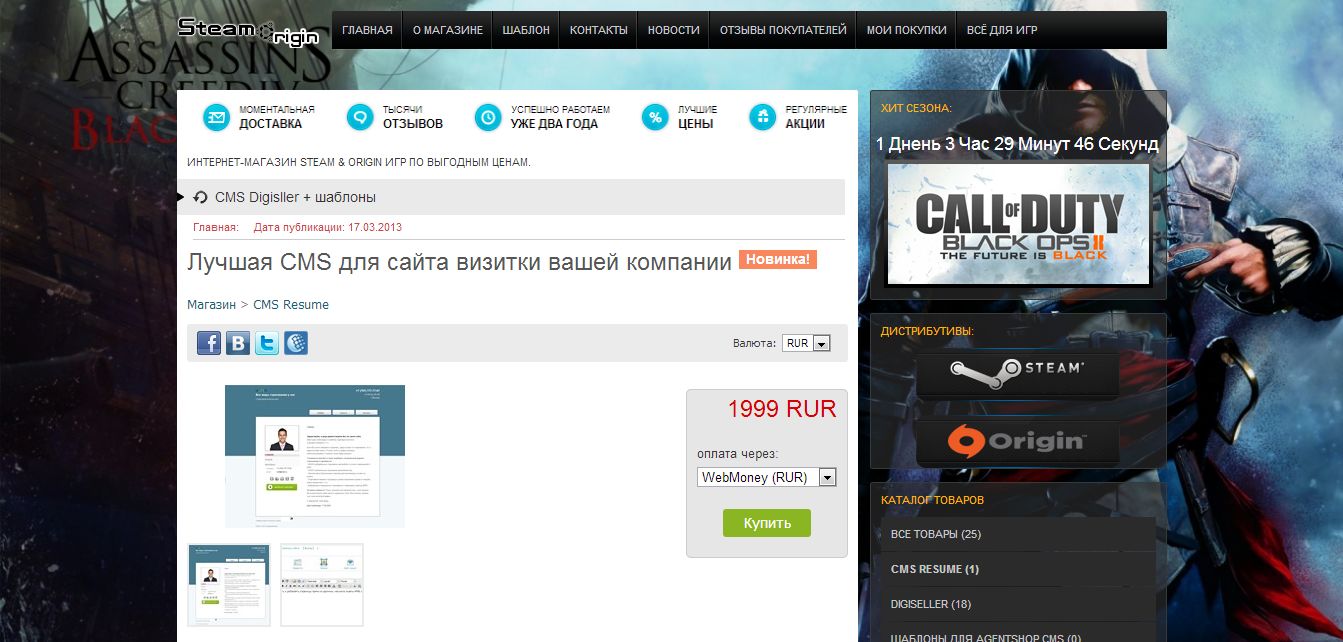Open DIGISELLER (18) catalog category
This screenshot has width=1343, height=642.
click(x=1018, y=604)
